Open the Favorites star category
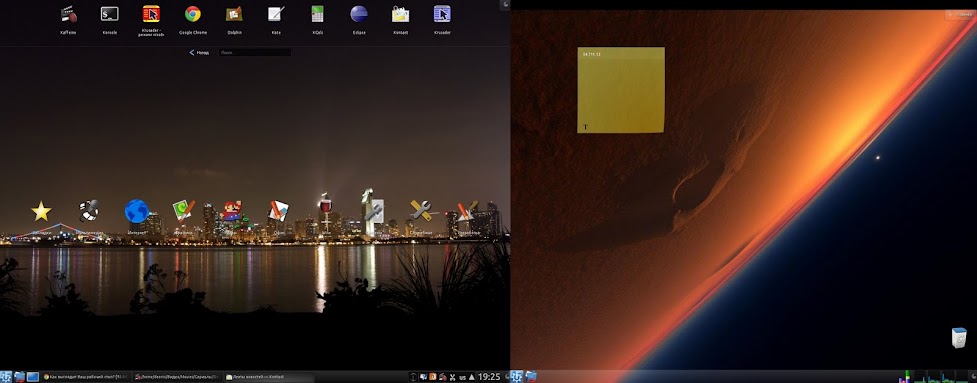The height and width of the screenshot is (383, 977). 41,212
